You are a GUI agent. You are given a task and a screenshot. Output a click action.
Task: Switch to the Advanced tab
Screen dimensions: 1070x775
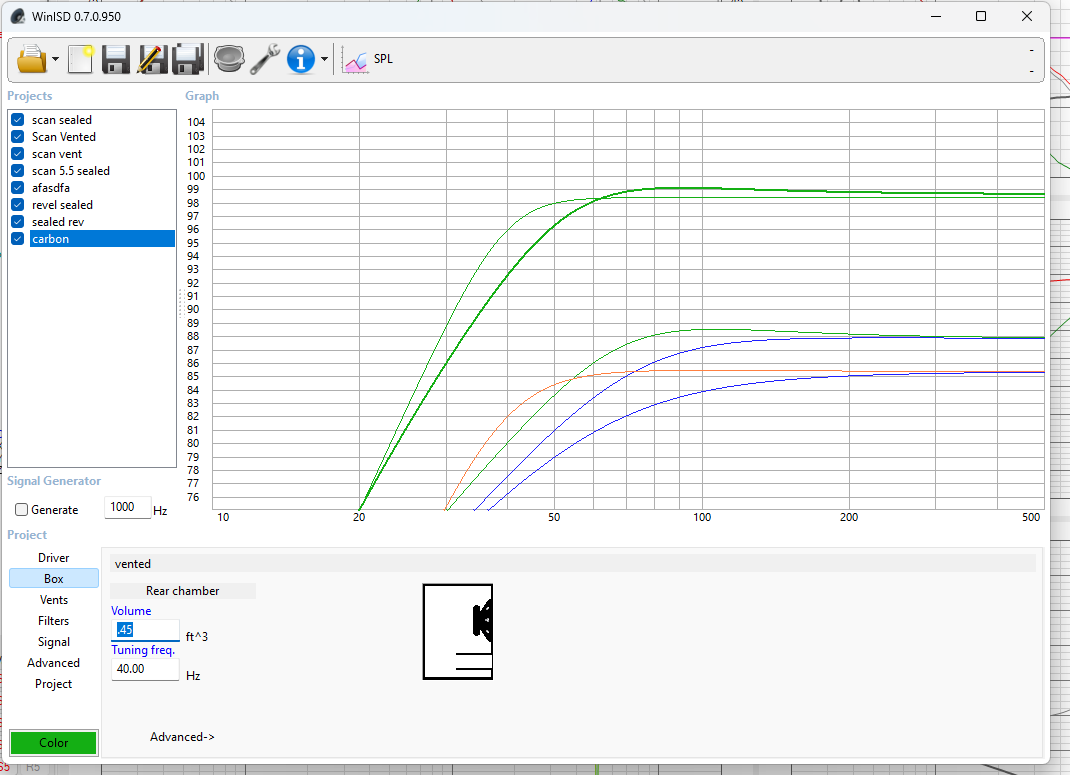click(x=54, y=663)
